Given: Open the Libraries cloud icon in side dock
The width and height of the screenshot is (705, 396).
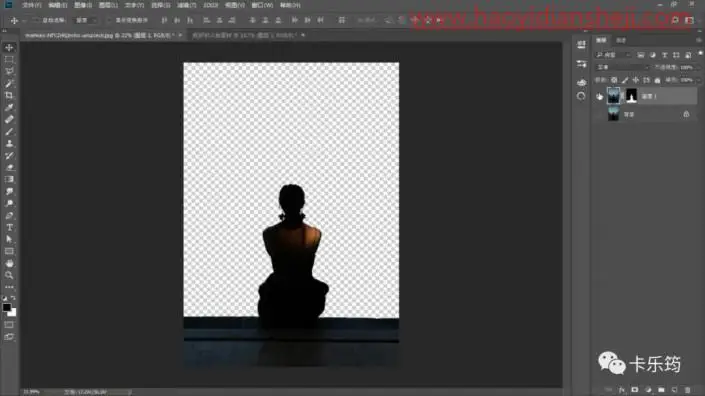Looking at the screenshot, I should coord(581,82).
